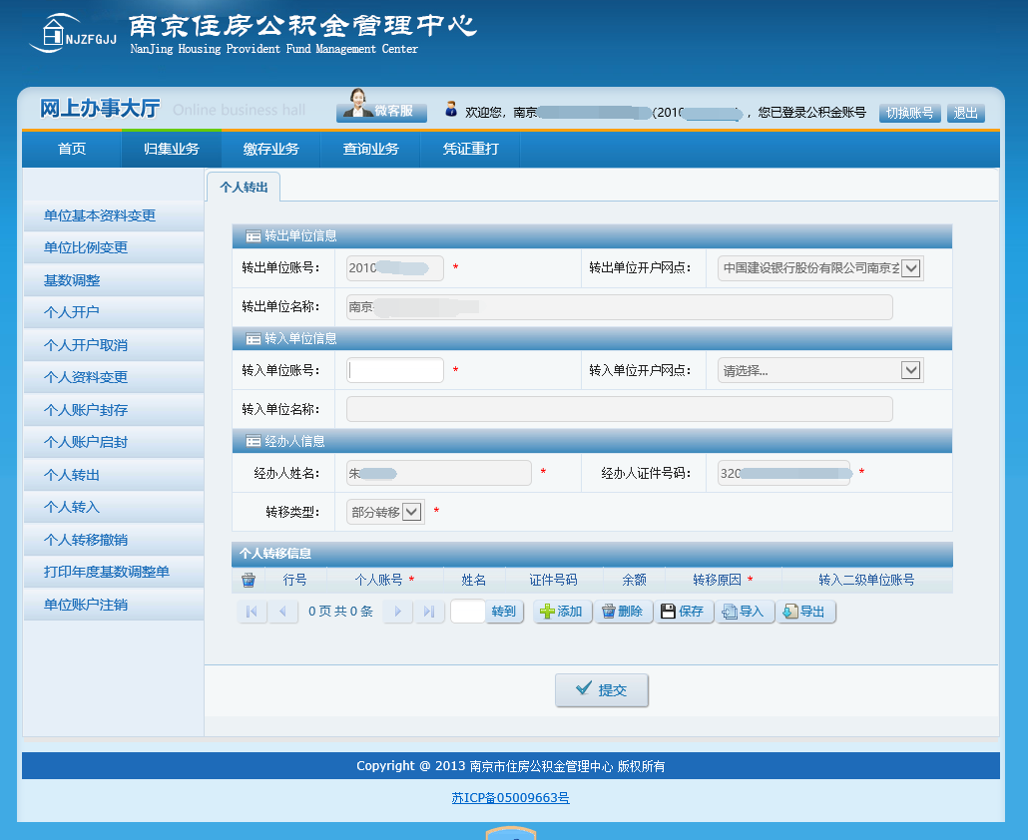Image resolution: width=1028 pixels, height=840 pixels.
Task: Expand the 转出单位开户网点 dropdown
Action: (910, 268)
